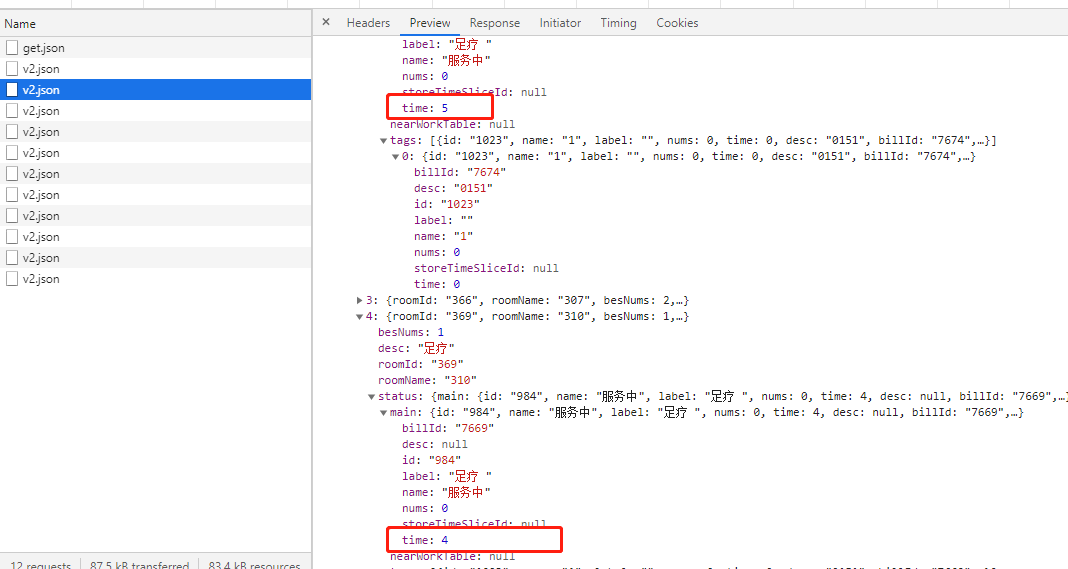This screenshot has width=1068, height=569.
Task: Click storeTimeSliceId: null below nums under tags
Action: point(486,268)
